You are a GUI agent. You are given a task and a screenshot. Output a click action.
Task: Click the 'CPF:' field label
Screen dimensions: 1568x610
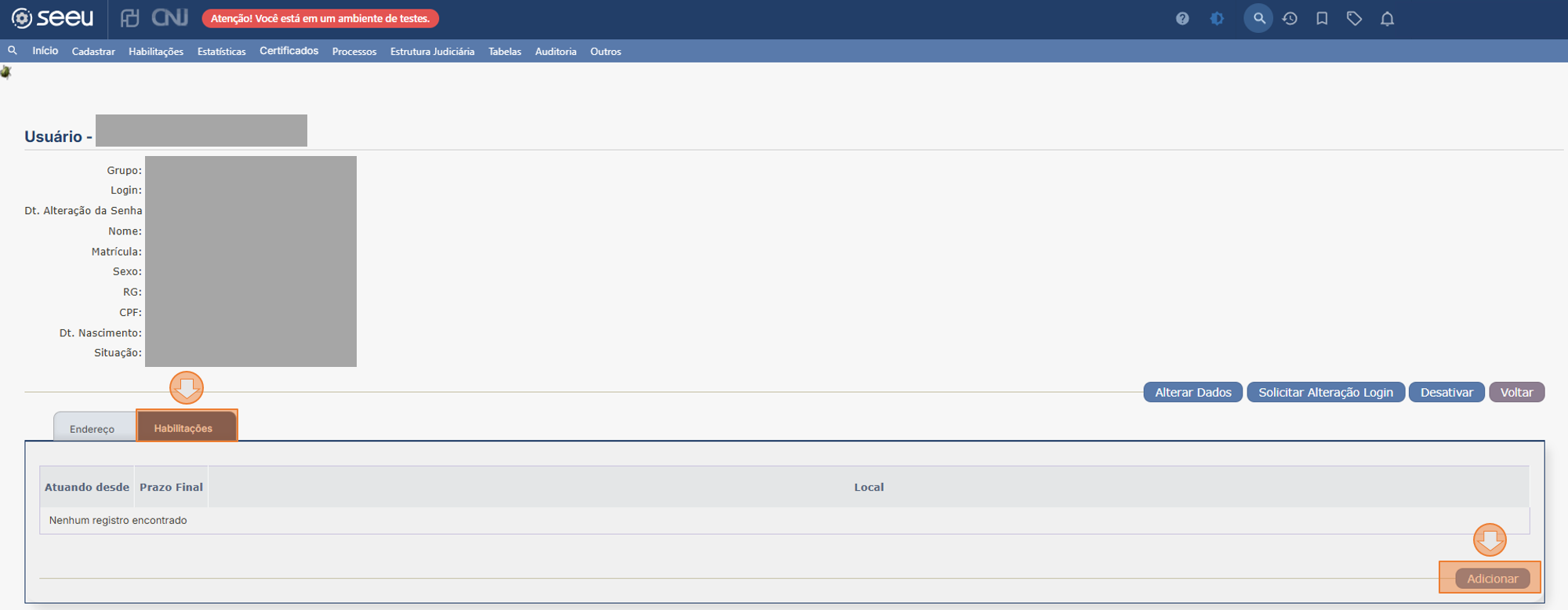pos(130,312)
